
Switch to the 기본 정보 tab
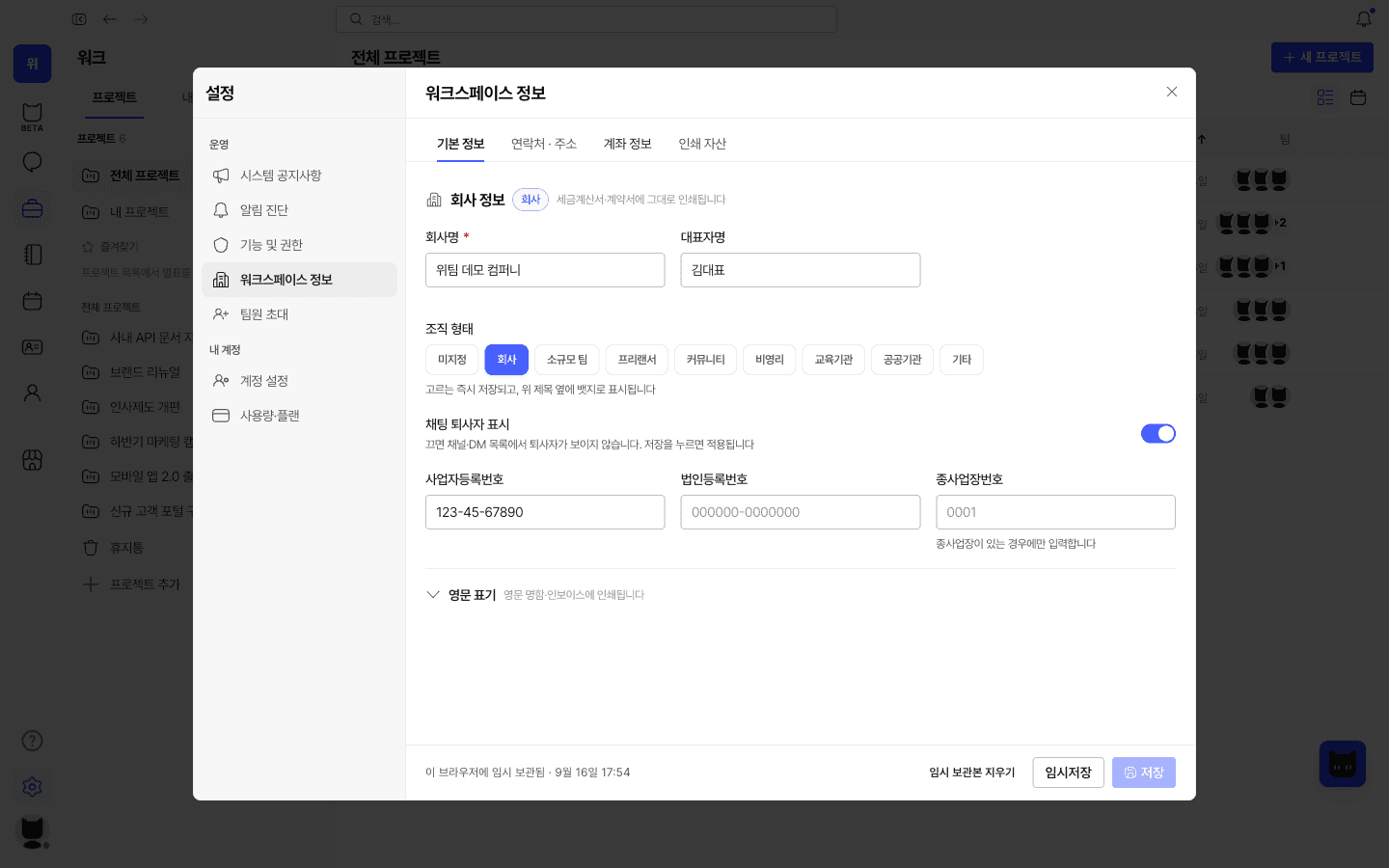tap(460, 144)
